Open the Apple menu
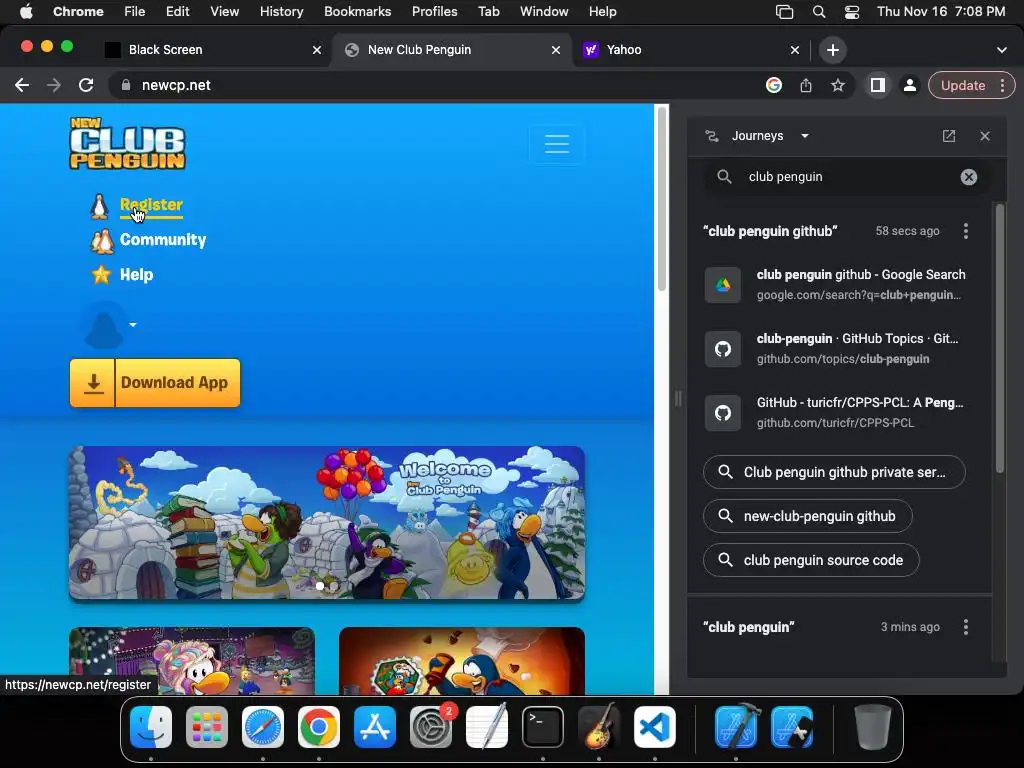The height and width of the screenshot is (768, 1024). 26,11
